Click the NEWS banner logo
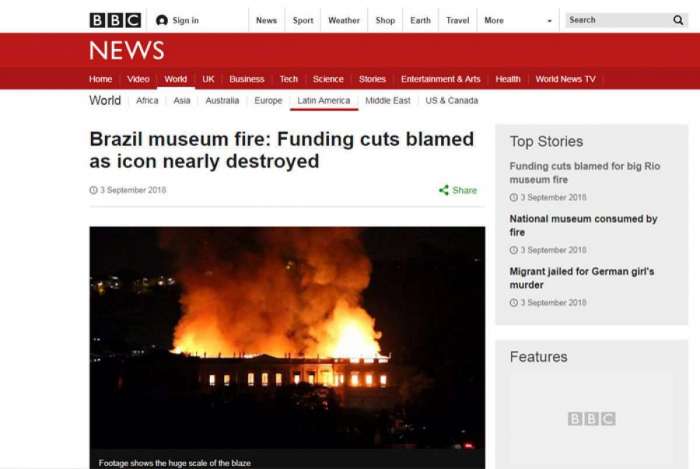 127,50
